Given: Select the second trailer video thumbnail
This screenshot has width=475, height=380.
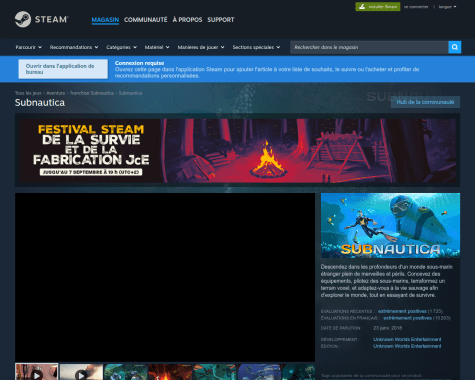Looking at the screenshot, I should pyautogui.click(x=81, y=372).
